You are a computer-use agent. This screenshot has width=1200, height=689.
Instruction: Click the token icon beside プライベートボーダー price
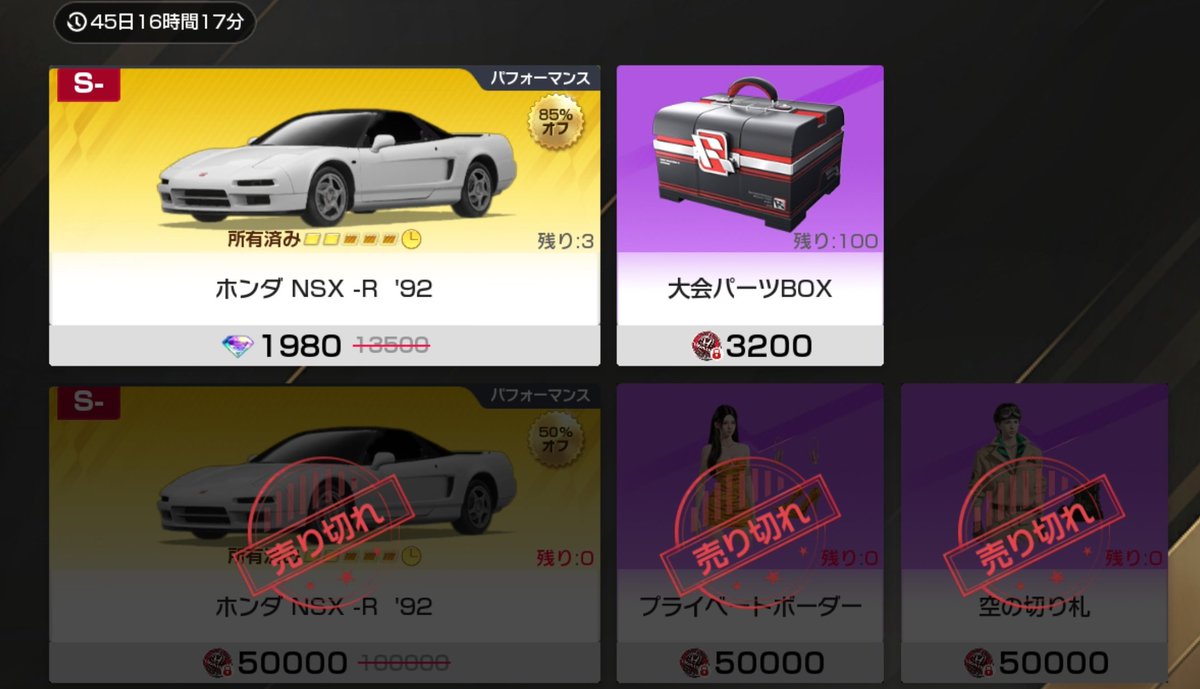695,662
